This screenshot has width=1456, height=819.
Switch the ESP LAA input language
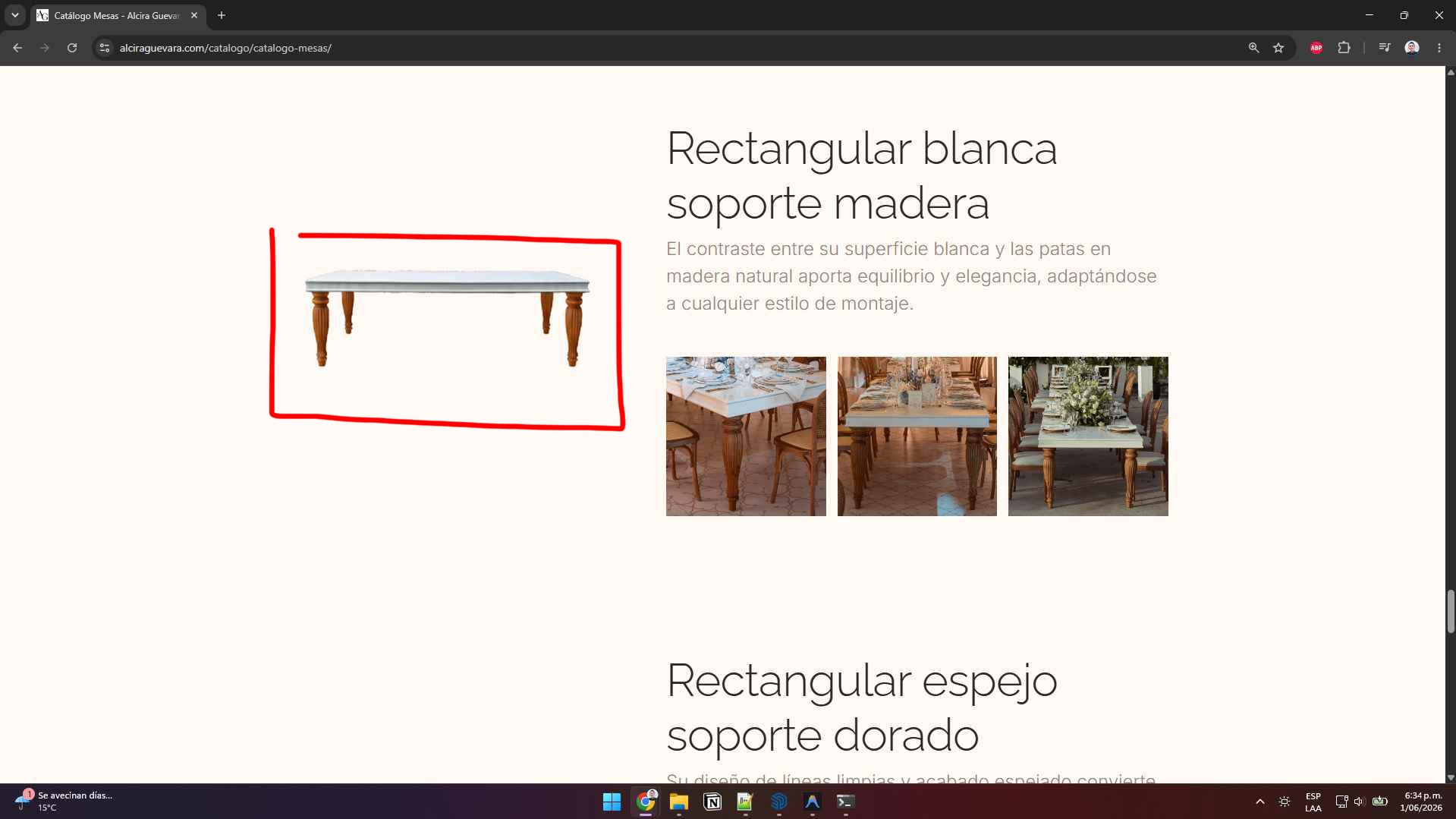pyautogui.click(x=1313, y=802)
